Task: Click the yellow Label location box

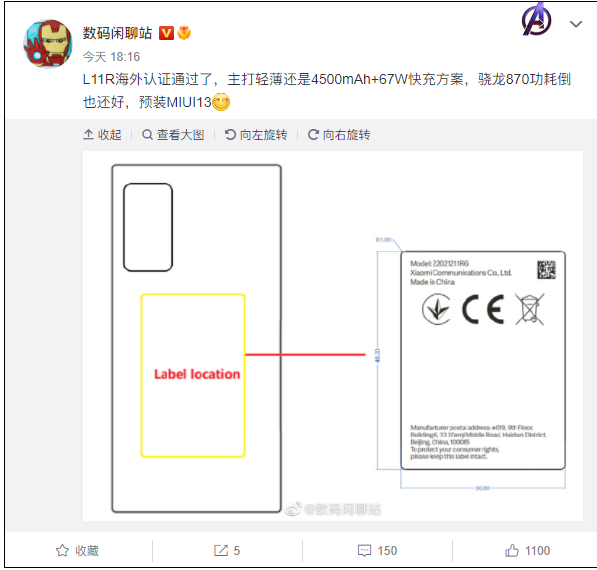Action: (193, 375)
